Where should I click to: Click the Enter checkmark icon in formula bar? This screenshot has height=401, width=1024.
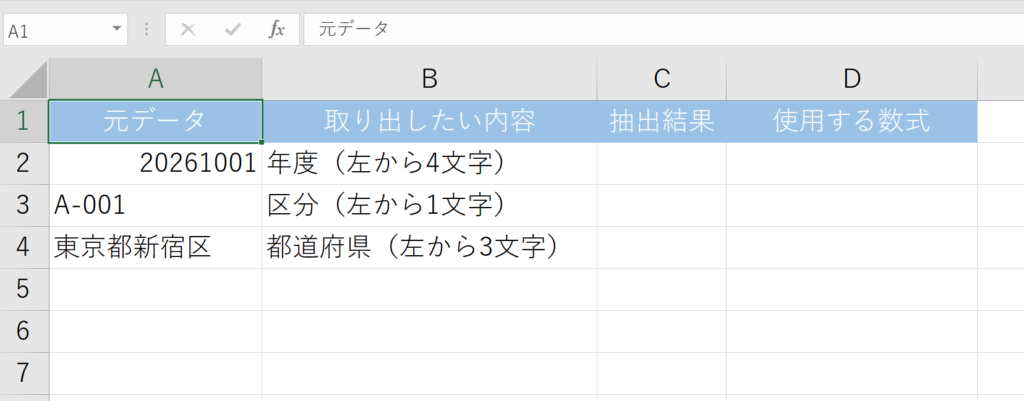[x=232, y=30]
